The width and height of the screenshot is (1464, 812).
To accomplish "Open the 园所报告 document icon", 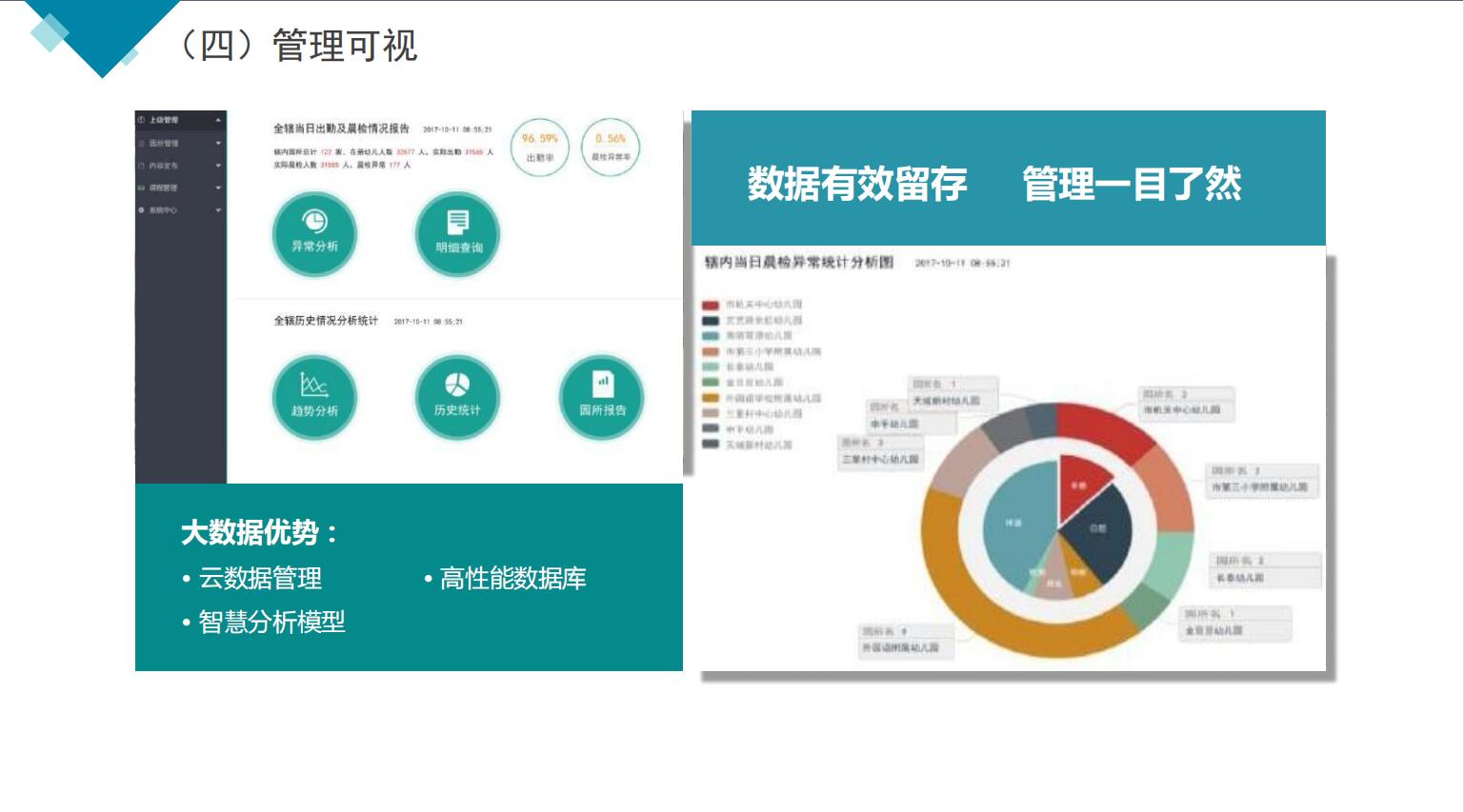I will pyautogui.click(x=602, y=397).
